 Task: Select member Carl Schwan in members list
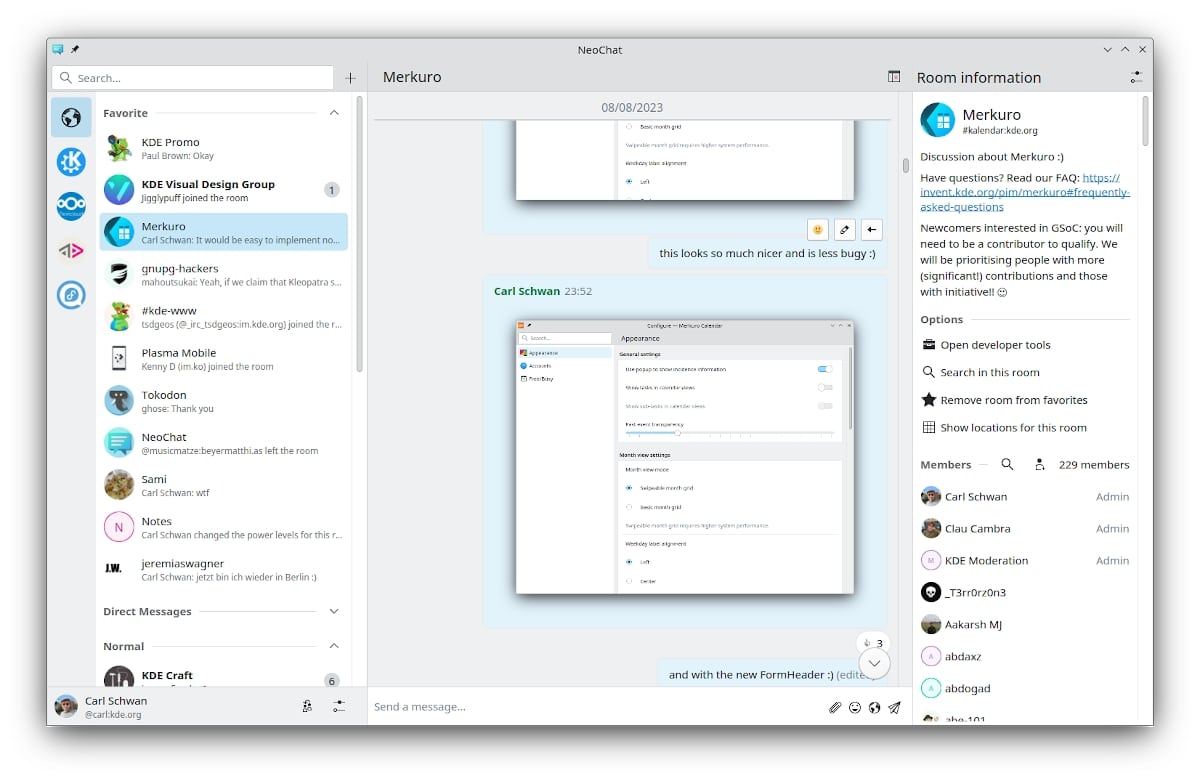(x=1025, y=497)
